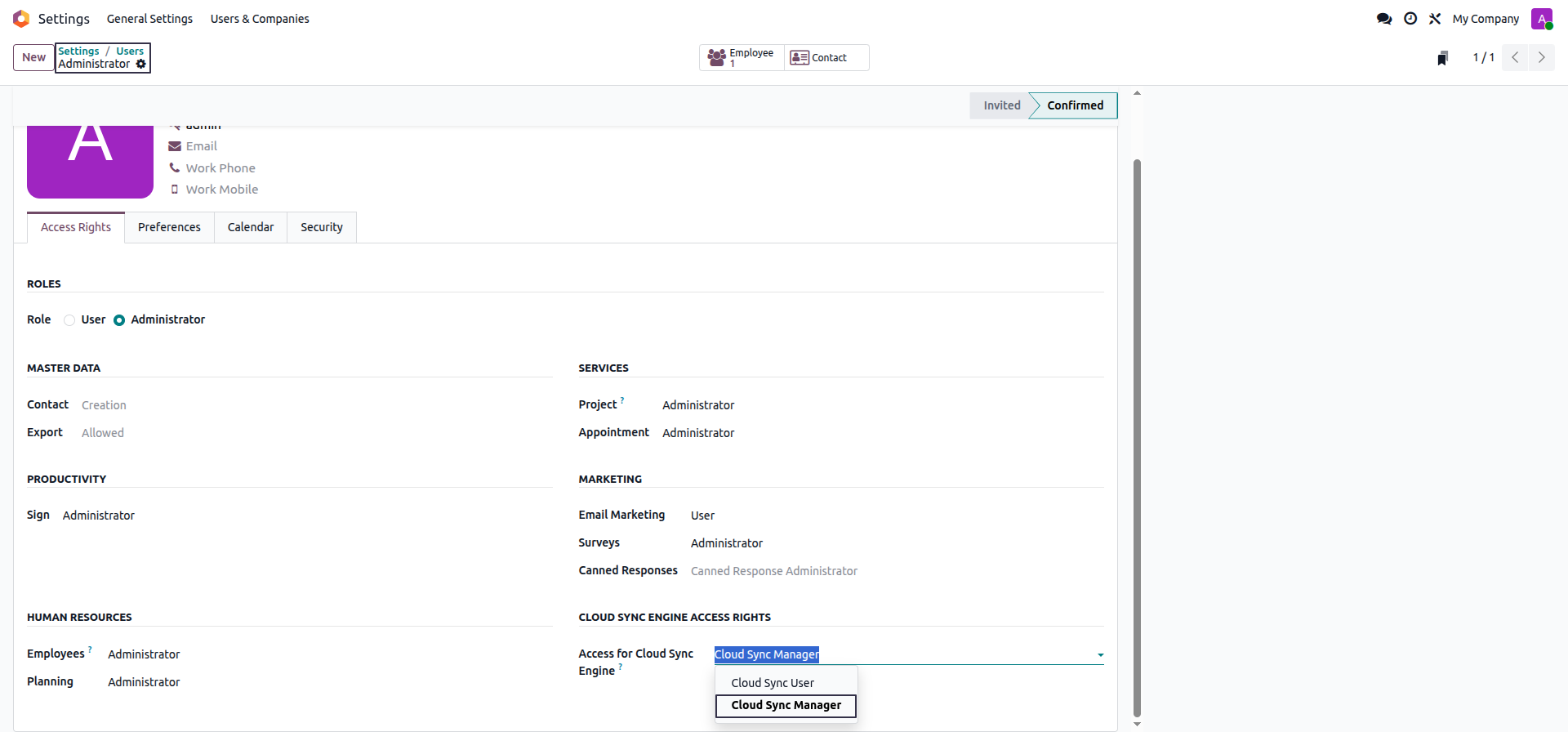This screenshot has height=732, width=1568.
Task: Select the Administrator role radio button
Action: tap(119, 320)
